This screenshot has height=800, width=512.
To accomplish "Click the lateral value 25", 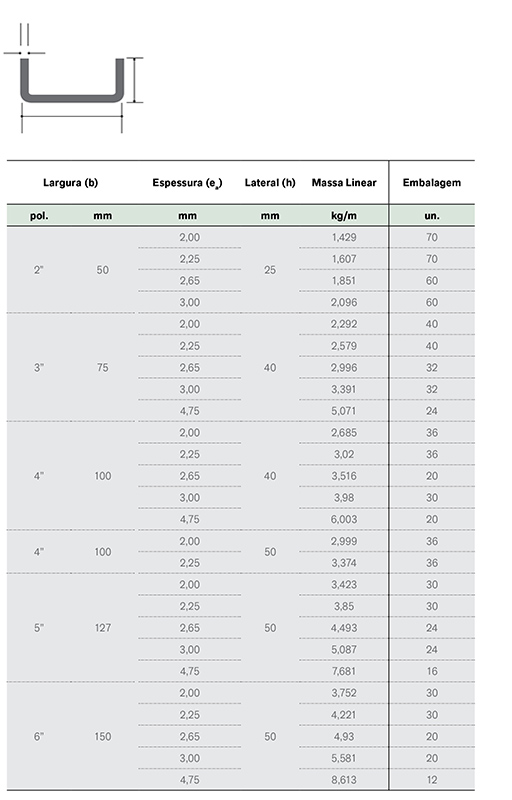I will [x=270, y=270].
